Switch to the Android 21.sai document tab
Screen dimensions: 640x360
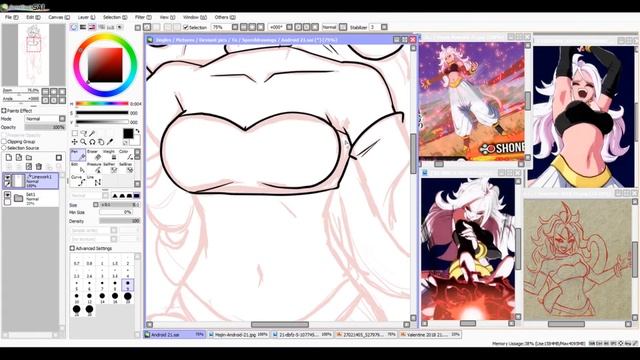point(174,334)
